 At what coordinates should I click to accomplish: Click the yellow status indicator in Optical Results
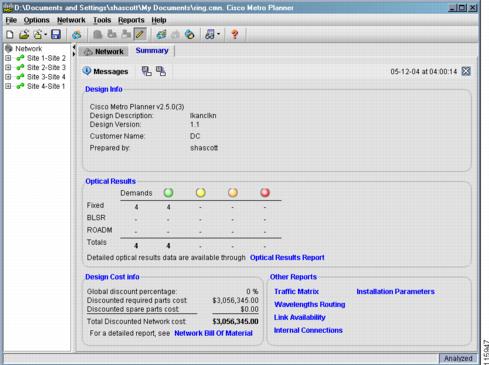(x=200, y=192)
